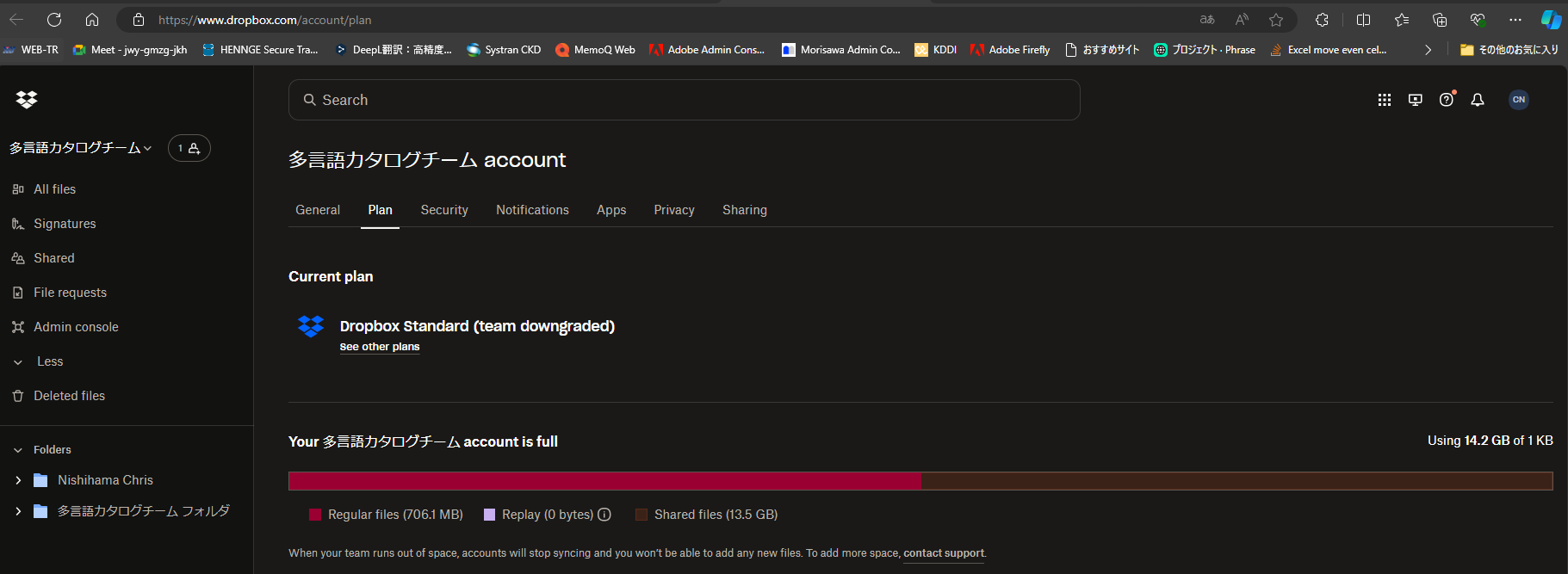Open Admin console in sidebar
The image size is (1568, 574).
76,327
